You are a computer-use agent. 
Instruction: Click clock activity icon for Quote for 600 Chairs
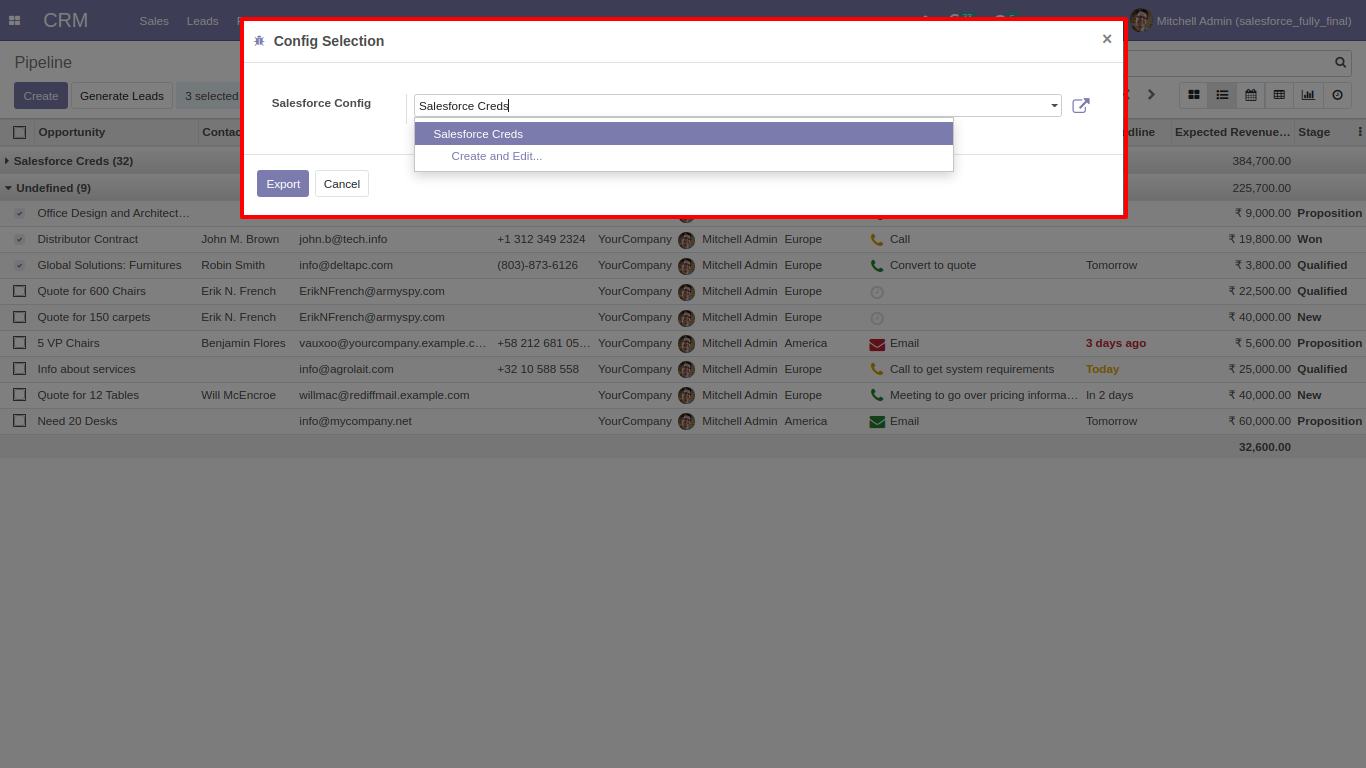click(x=877, y=292)
